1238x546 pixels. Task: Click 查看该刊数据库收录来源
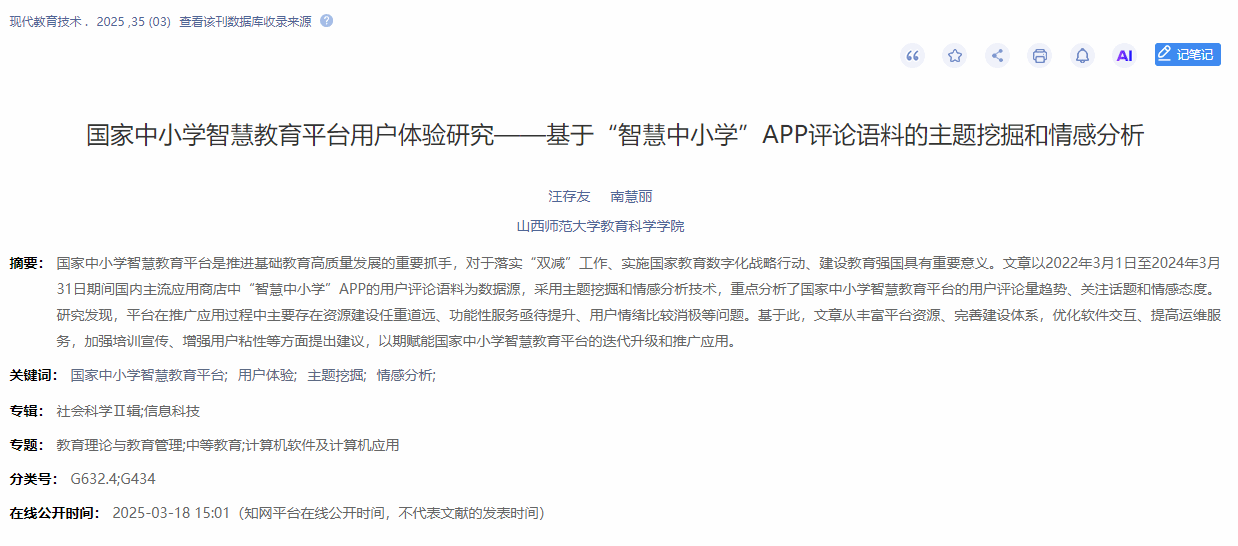pyautogui.click(x=245, y=22)
